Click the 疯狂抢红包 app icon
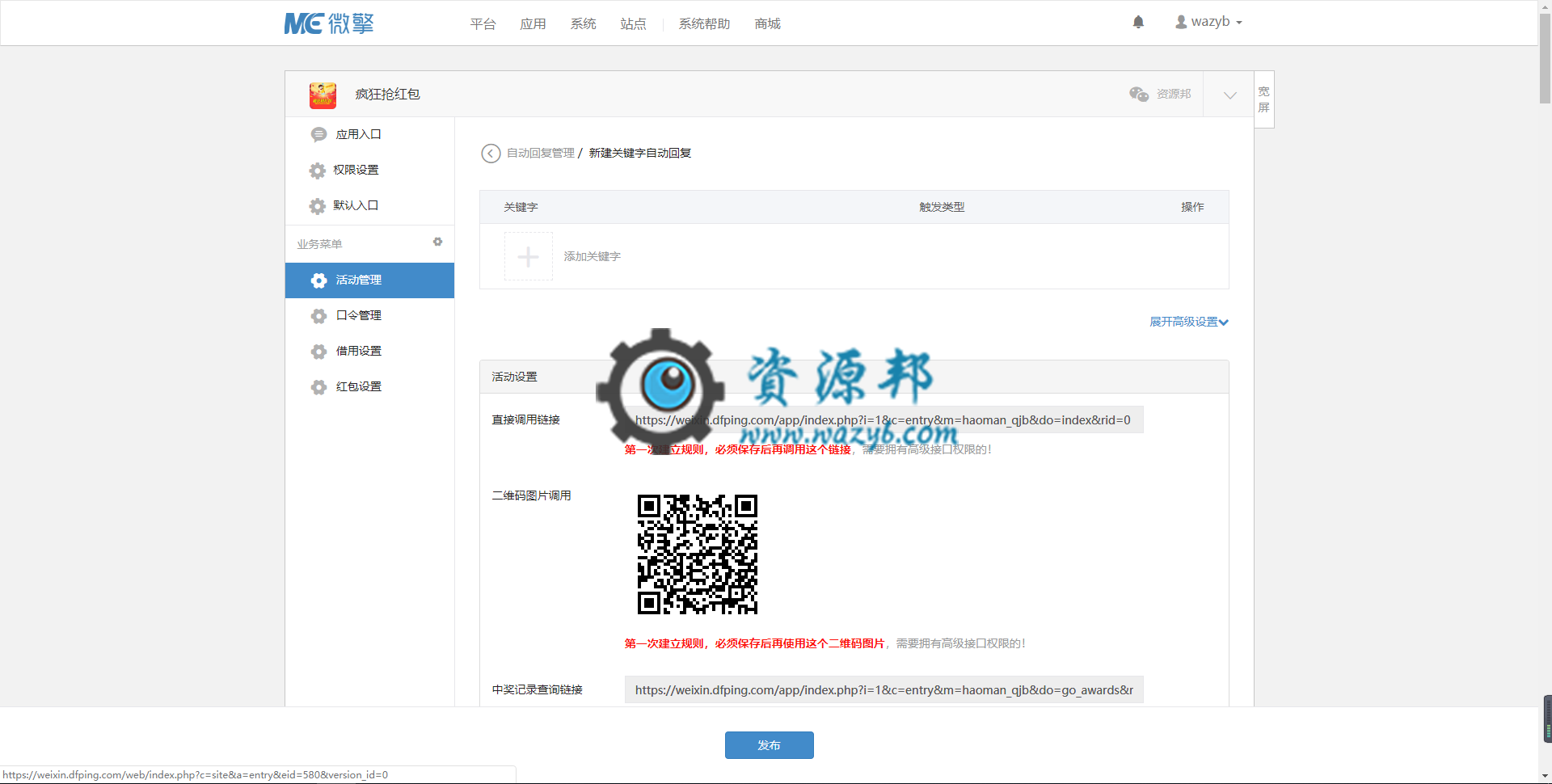The height and width of the screenshot is (784, 1552). [323, 95]
